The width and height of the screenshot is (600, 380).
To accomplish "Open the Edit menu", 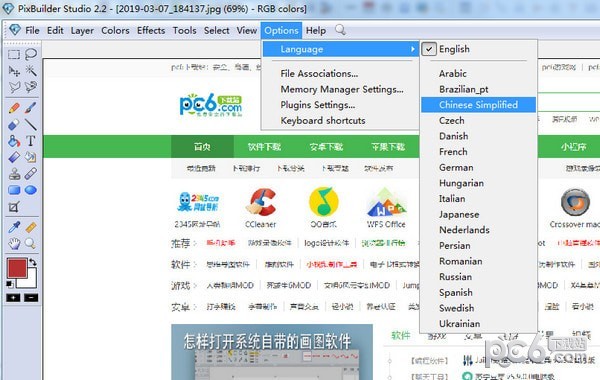I will tap(55, 30).
